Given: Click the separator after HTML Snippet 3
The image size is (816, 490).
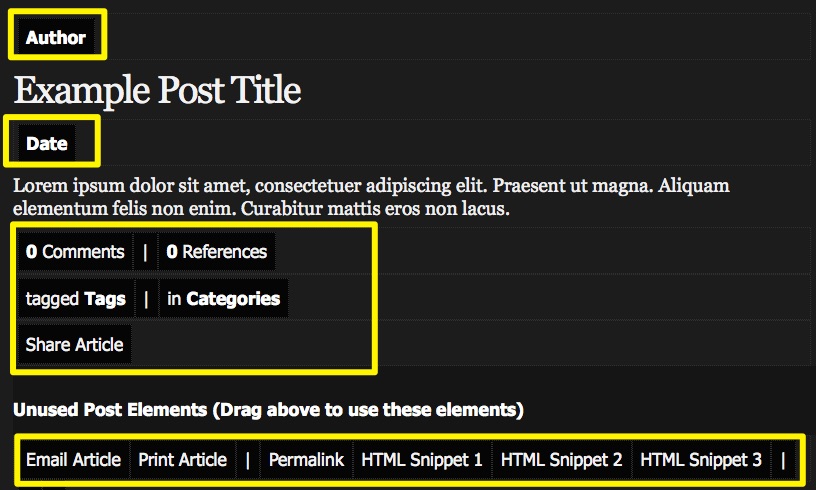Looking at the screenshot, I should [x=783, y=460].
